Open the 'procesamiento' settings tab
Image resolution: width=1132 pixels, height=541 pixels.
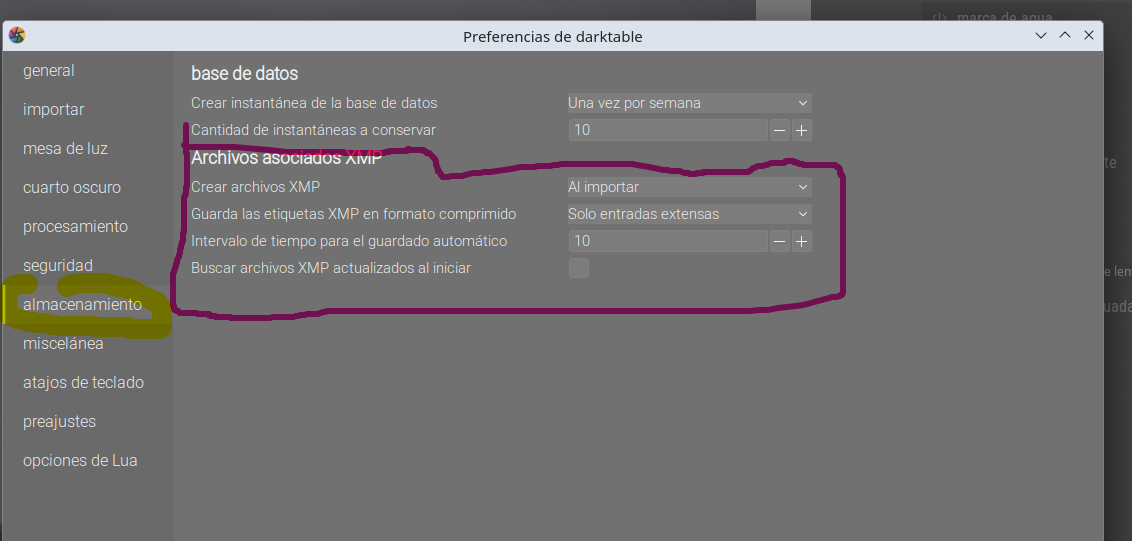tap(76, 227)
